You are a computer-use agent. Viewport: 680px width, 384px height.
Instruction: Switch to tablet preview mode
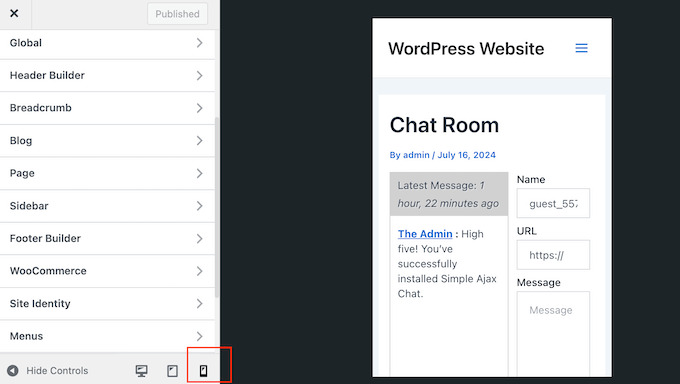(x=173, y=371)
